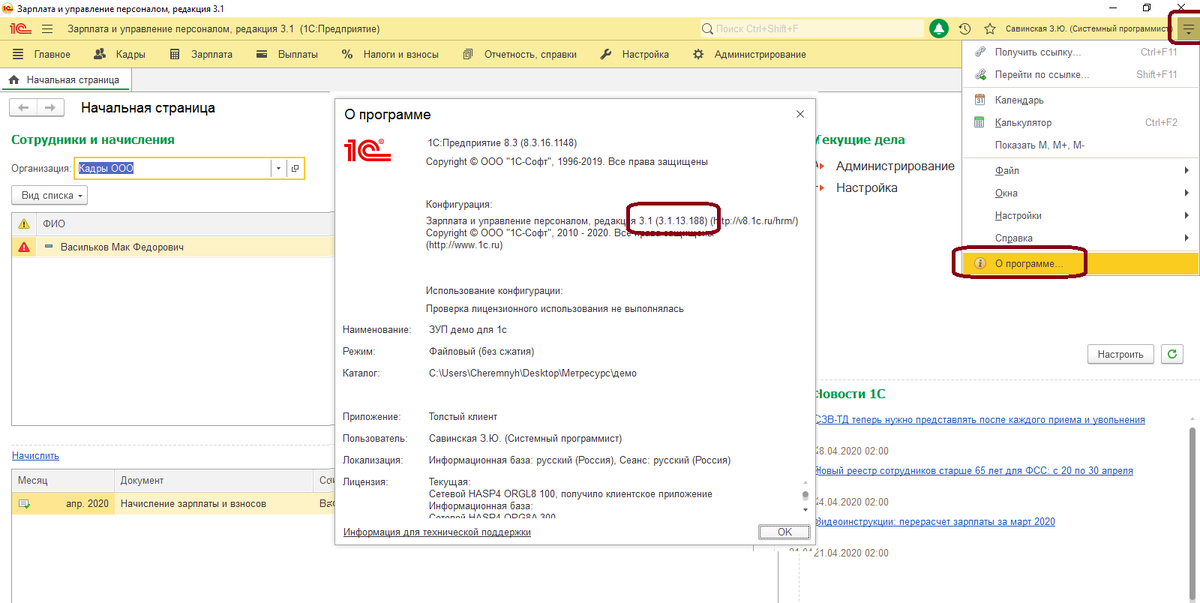Image resolution: width=1200 pixels, height=603 pixels.
Task: Click OK in the О программе dialog
Action: [x=785, y=532]
